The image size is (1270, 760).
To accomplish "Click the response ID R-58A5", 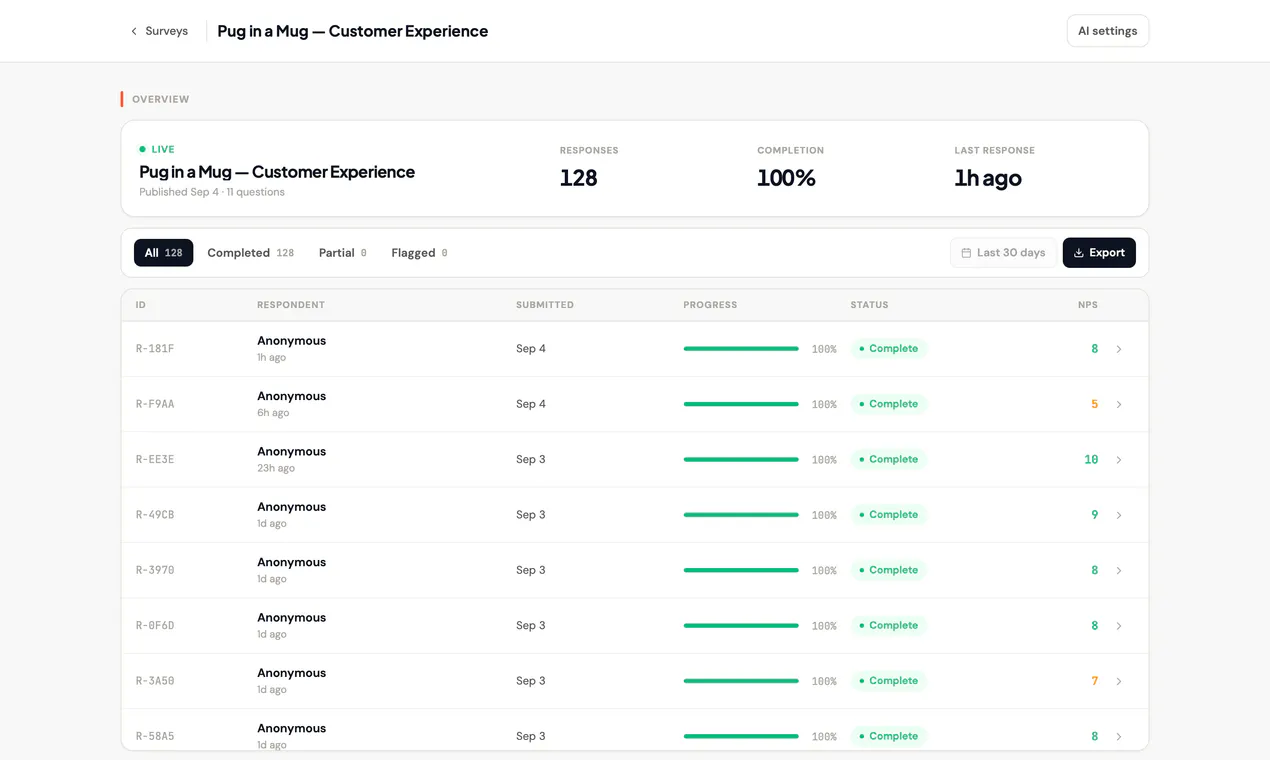I will click(x=155, y=736).
